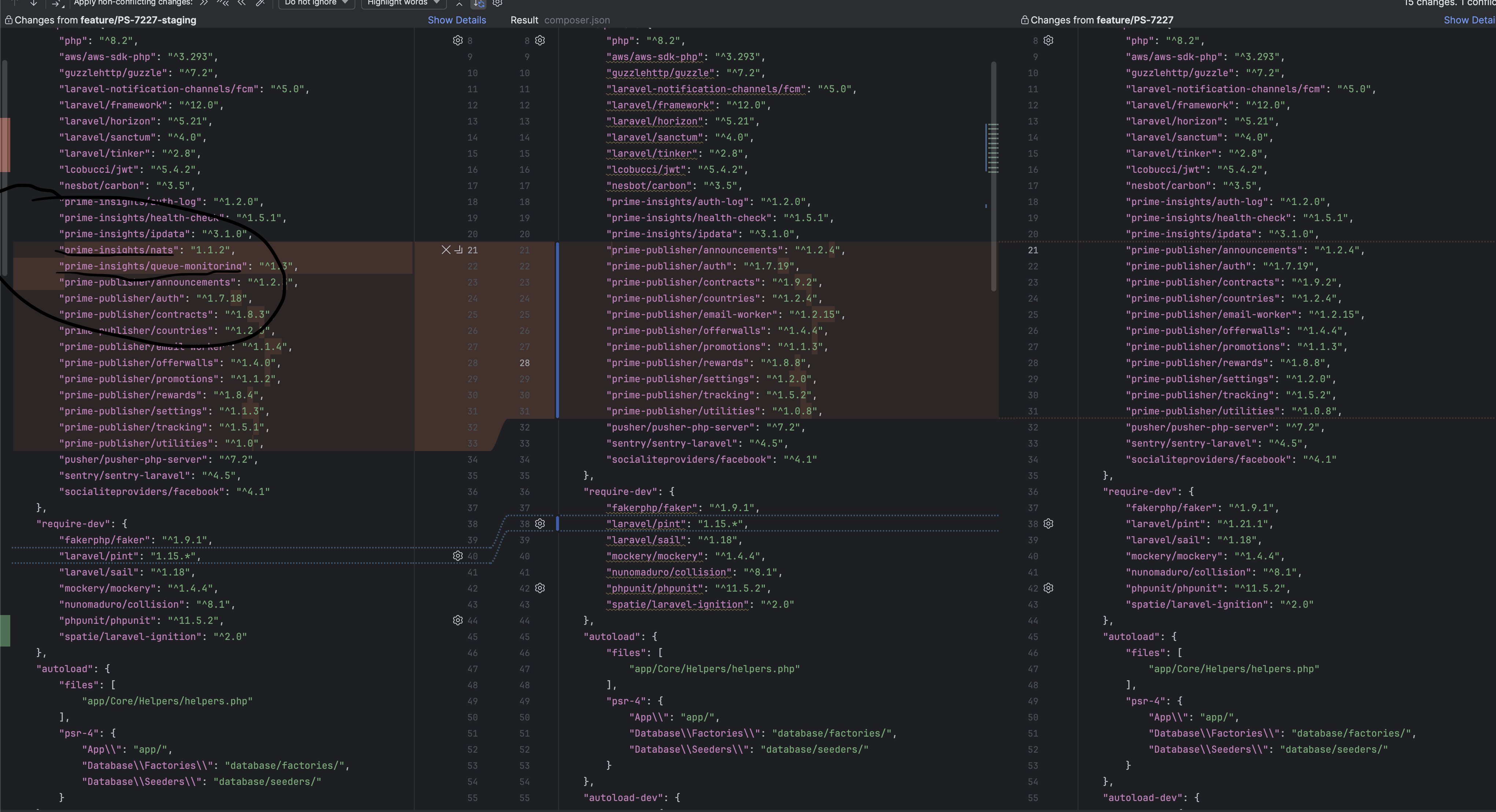Apply non-conflicting changes from right side
The height and width of the screenshot is (812, 1496).
242,3
